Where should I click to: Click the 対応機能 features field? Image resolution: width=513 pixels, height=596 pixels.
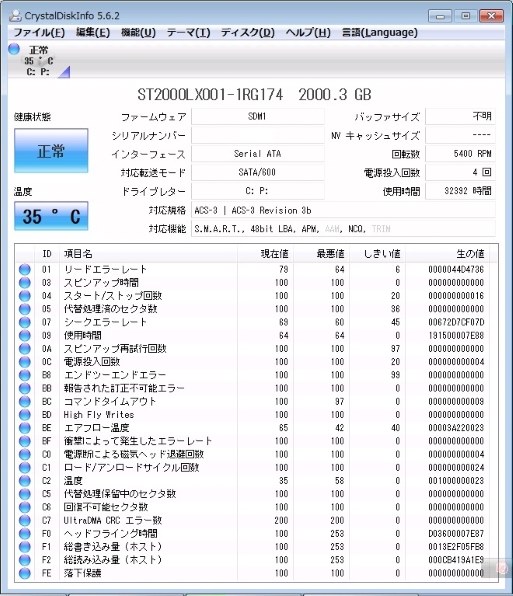click(343, 229)
